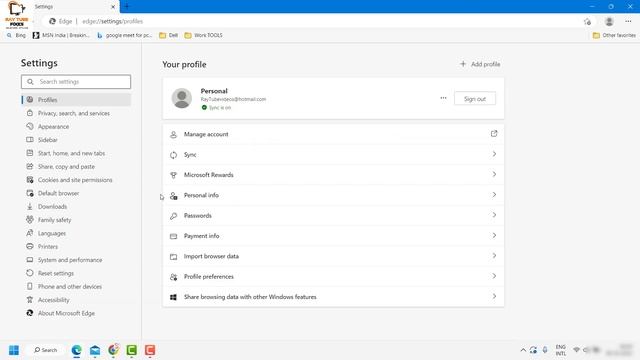Screen dimensions: 640x360
Task: Click the Payment info card icon
Action: click(173, 236)
